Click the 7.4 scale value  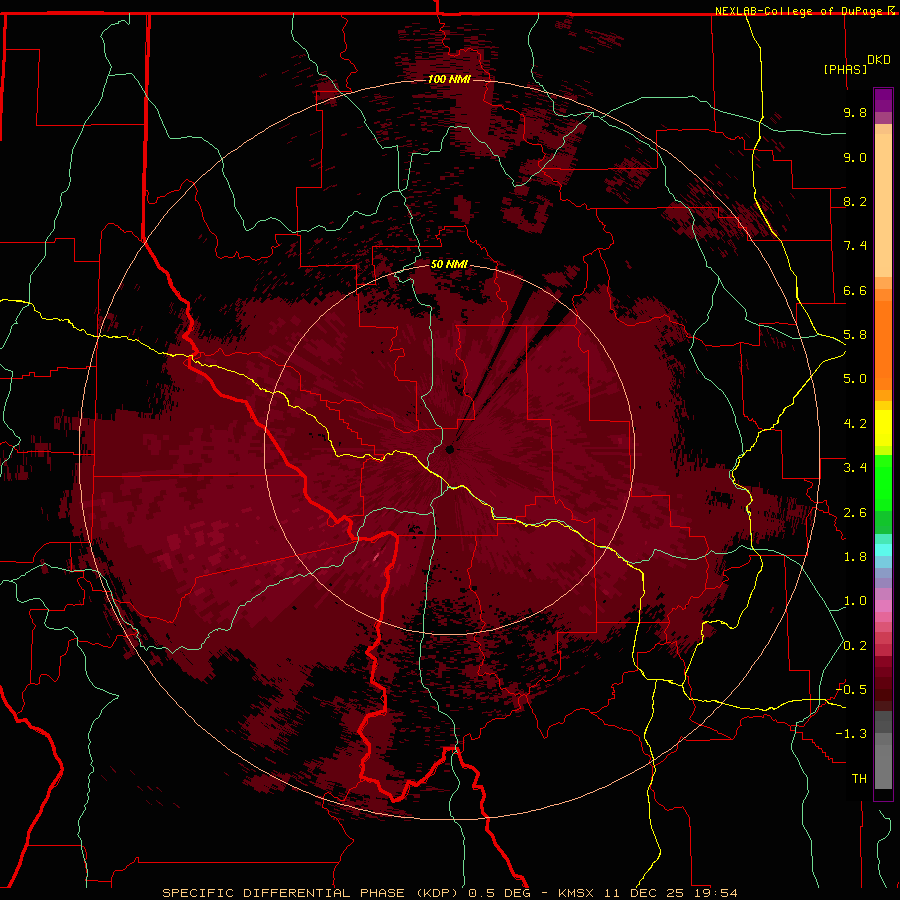tap(855, 246)
